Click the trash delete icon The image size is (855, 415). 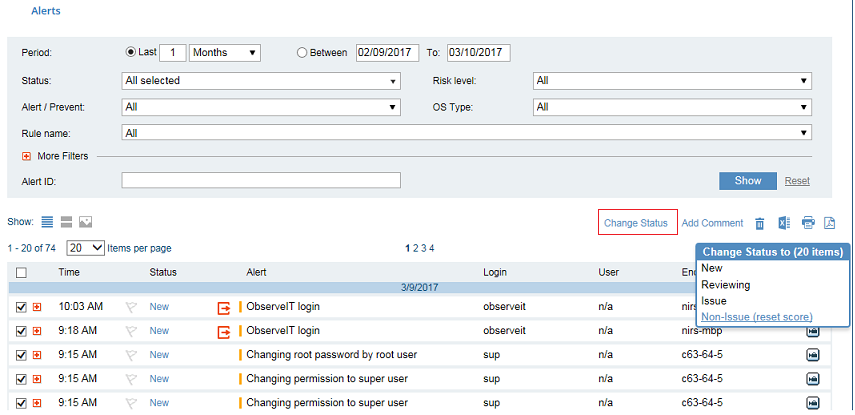760,223
